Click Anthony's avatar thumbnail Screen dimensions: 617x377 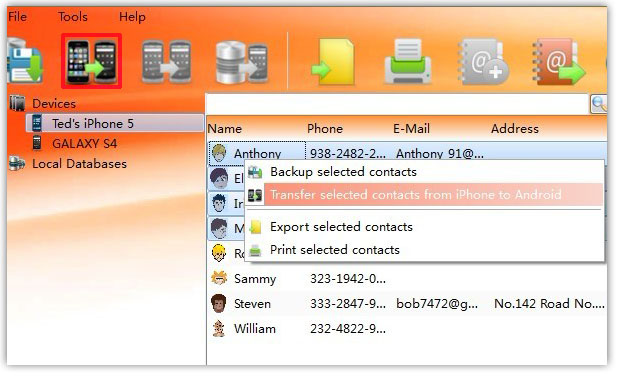coord(219,153)
